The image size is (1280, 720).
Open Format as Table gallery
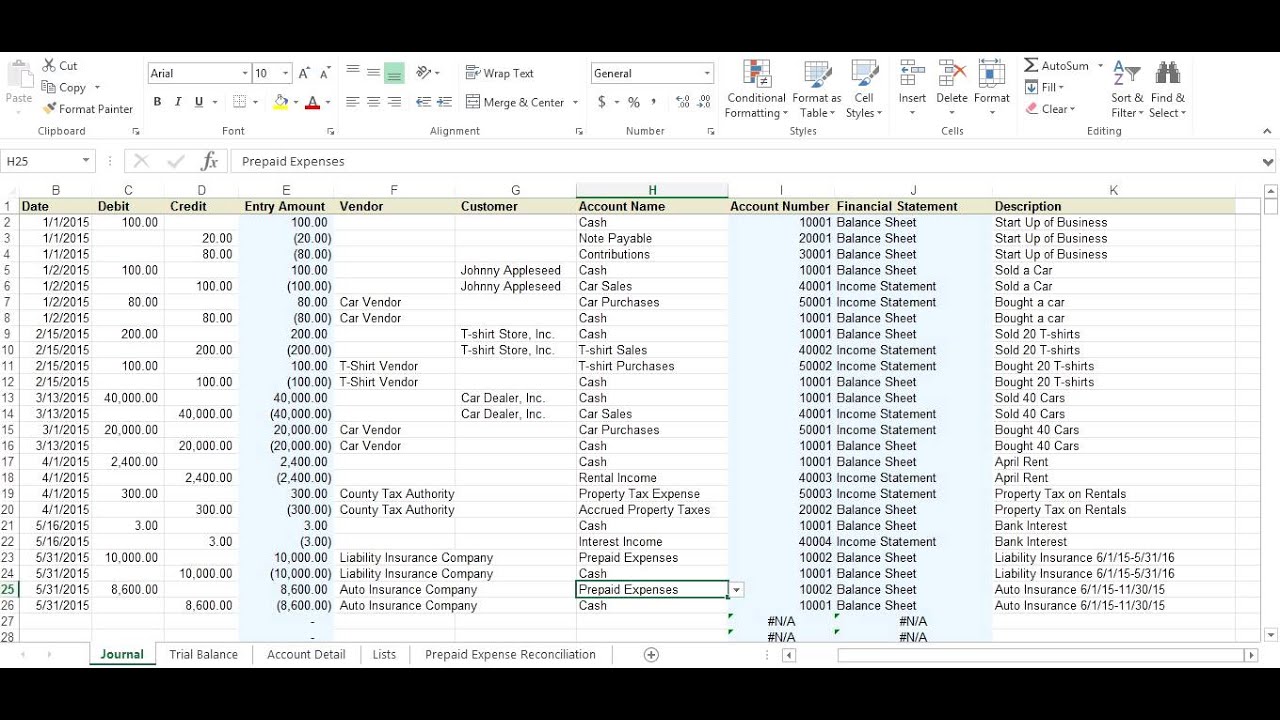(817, 88)
